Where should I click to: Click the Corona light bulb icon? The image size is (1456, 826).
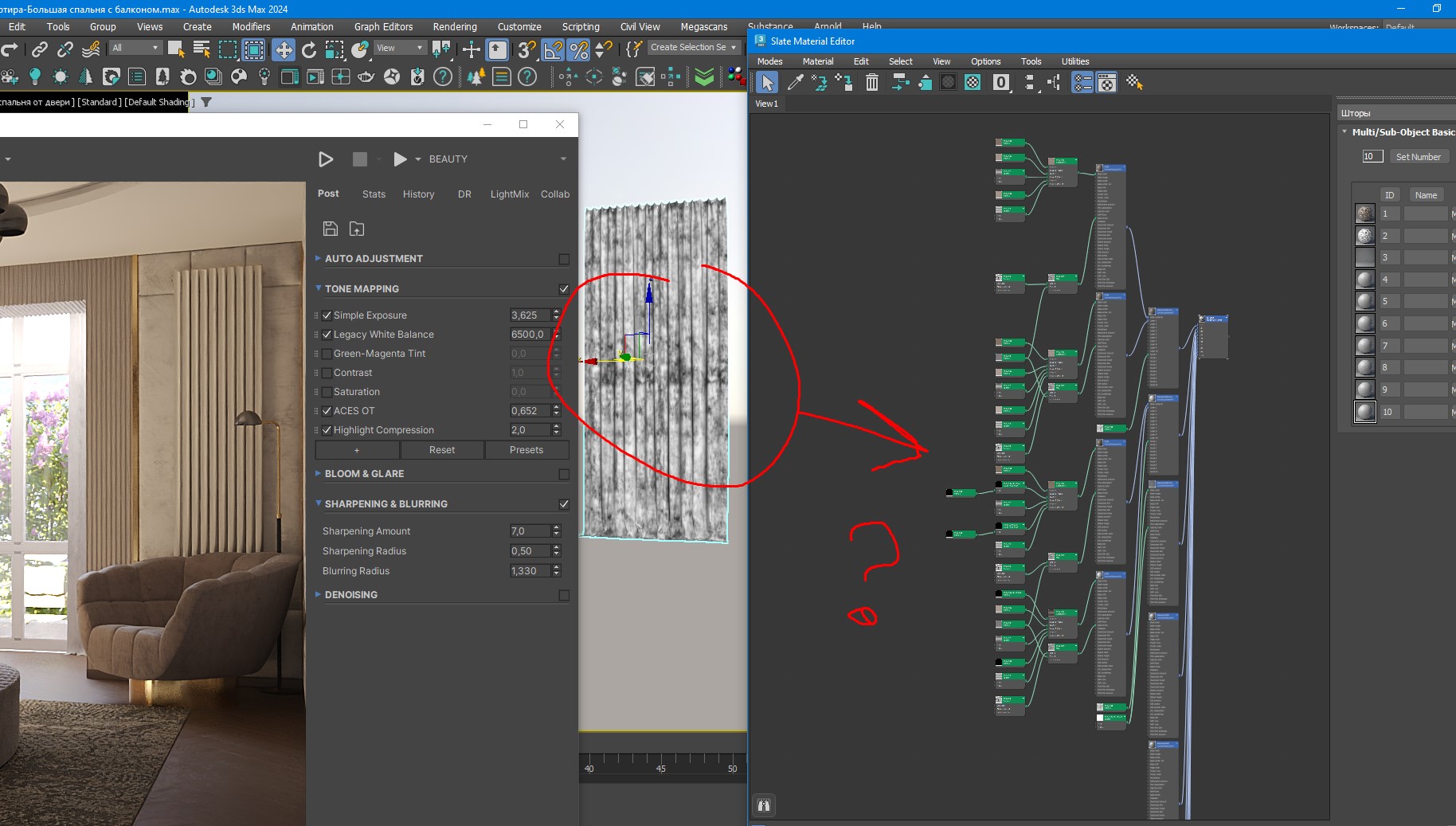pos(34,76)
